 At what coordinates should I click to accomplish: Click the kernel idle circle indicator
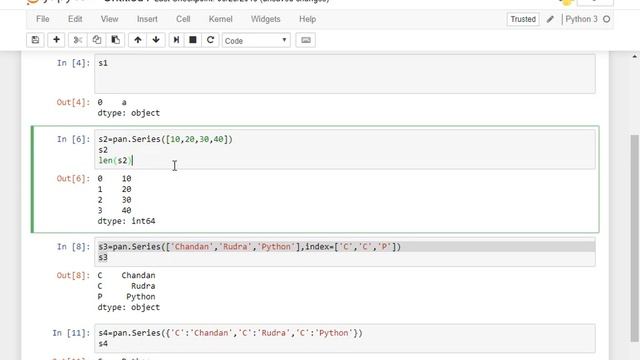coord(607,19)
